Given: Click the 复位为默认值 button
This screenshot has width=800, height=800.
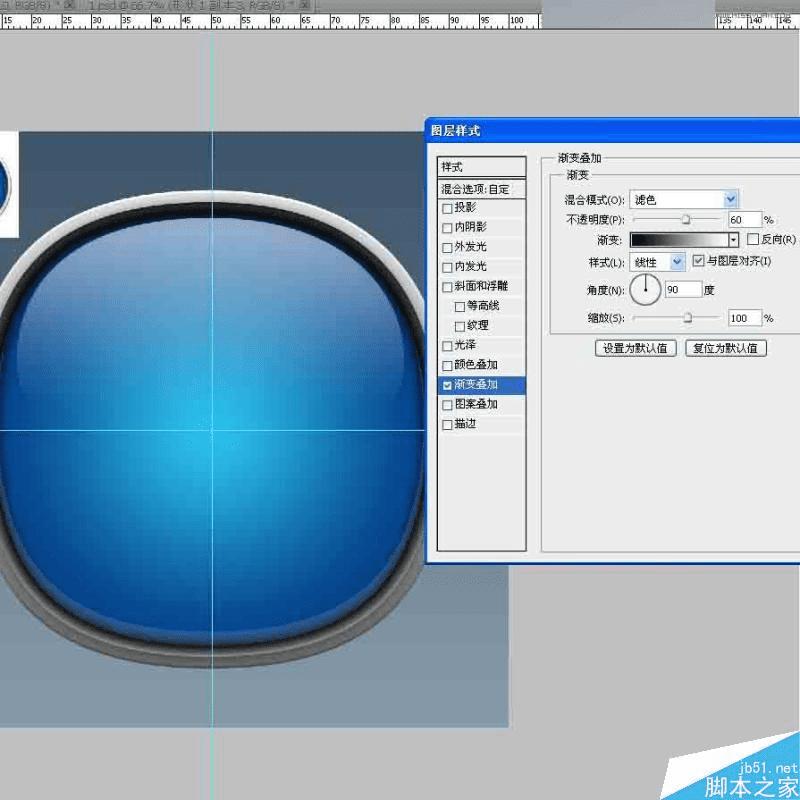Looking at the screenshot, I should (727, 347).
